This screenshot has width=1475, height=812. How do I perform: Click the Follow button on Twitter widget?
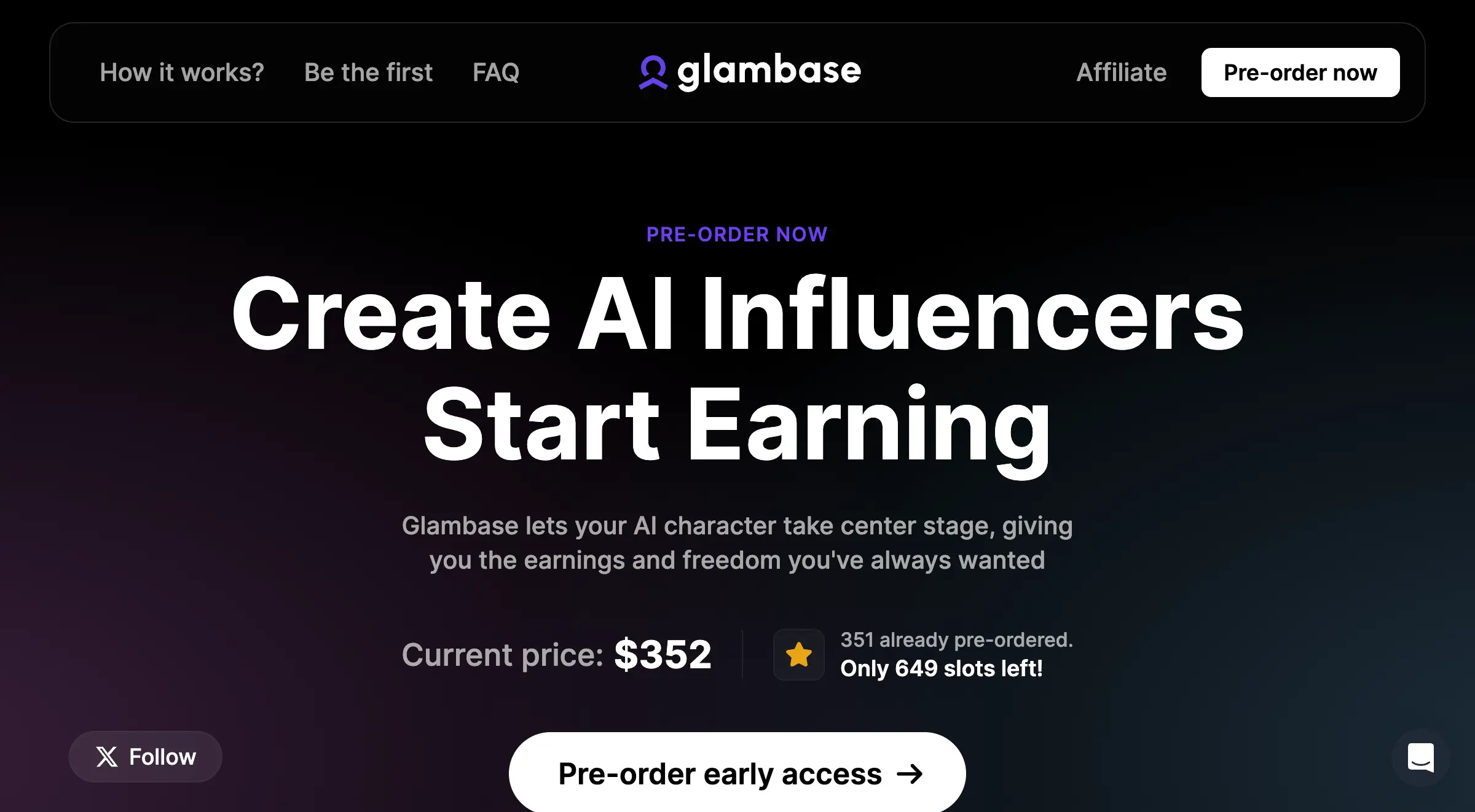(x=145, y=756)
